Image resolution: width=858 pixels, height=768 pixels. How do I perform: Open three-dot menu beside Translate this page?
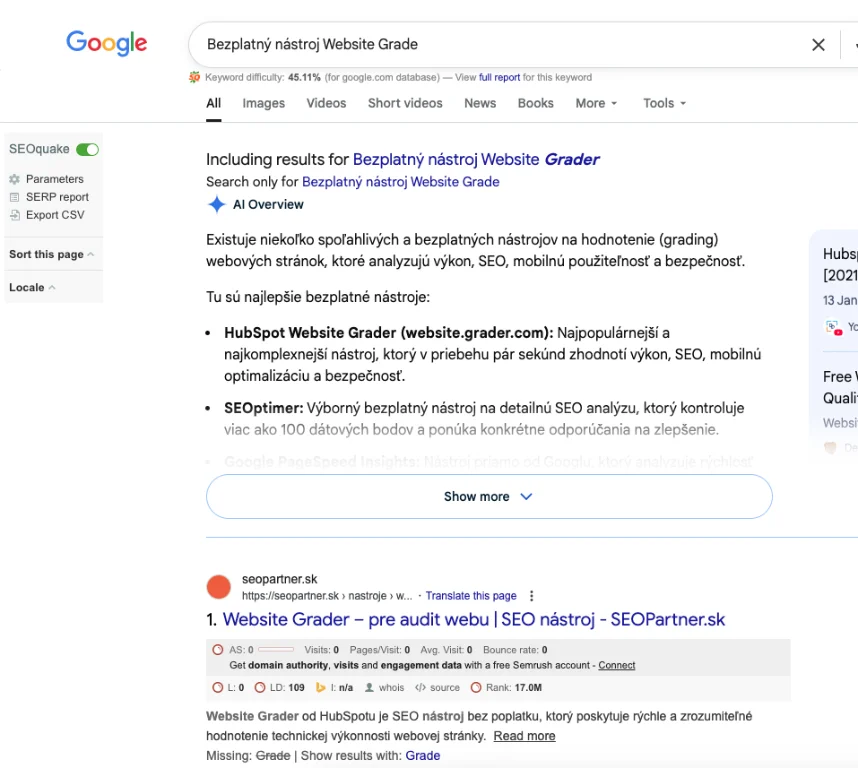pos(532,596)
